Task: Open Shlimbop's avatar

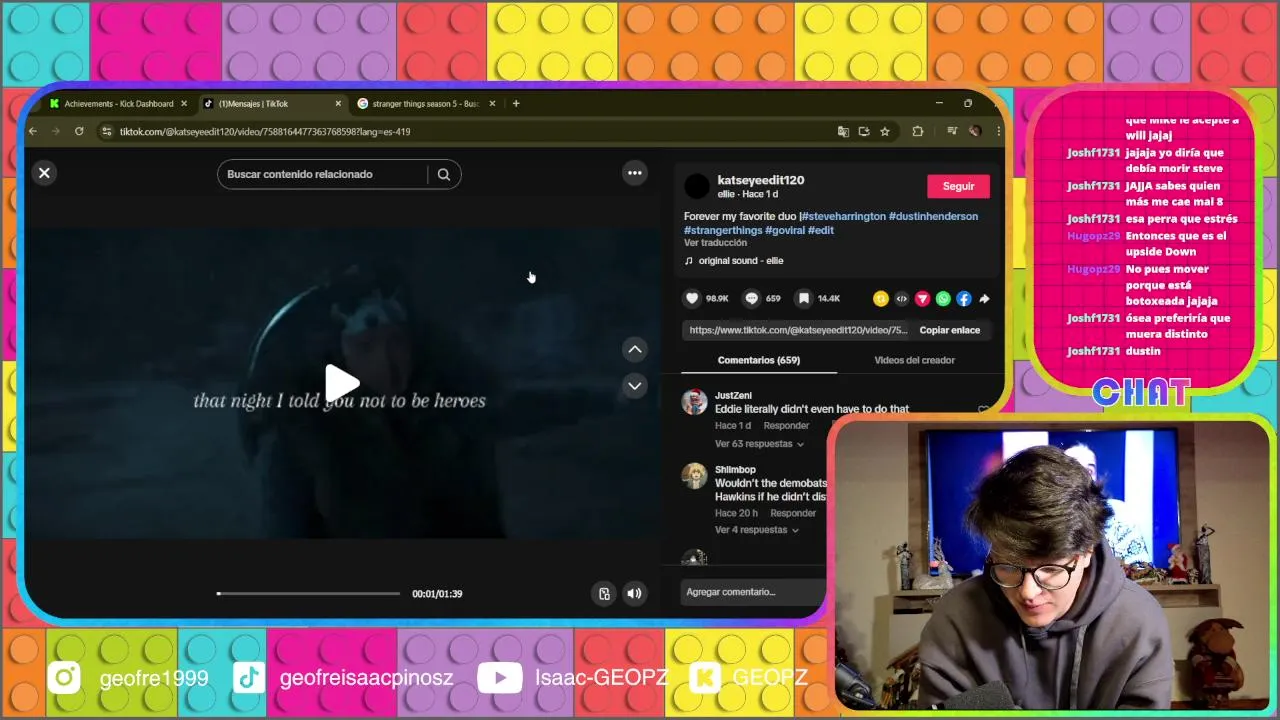Action: pos(694,476)
